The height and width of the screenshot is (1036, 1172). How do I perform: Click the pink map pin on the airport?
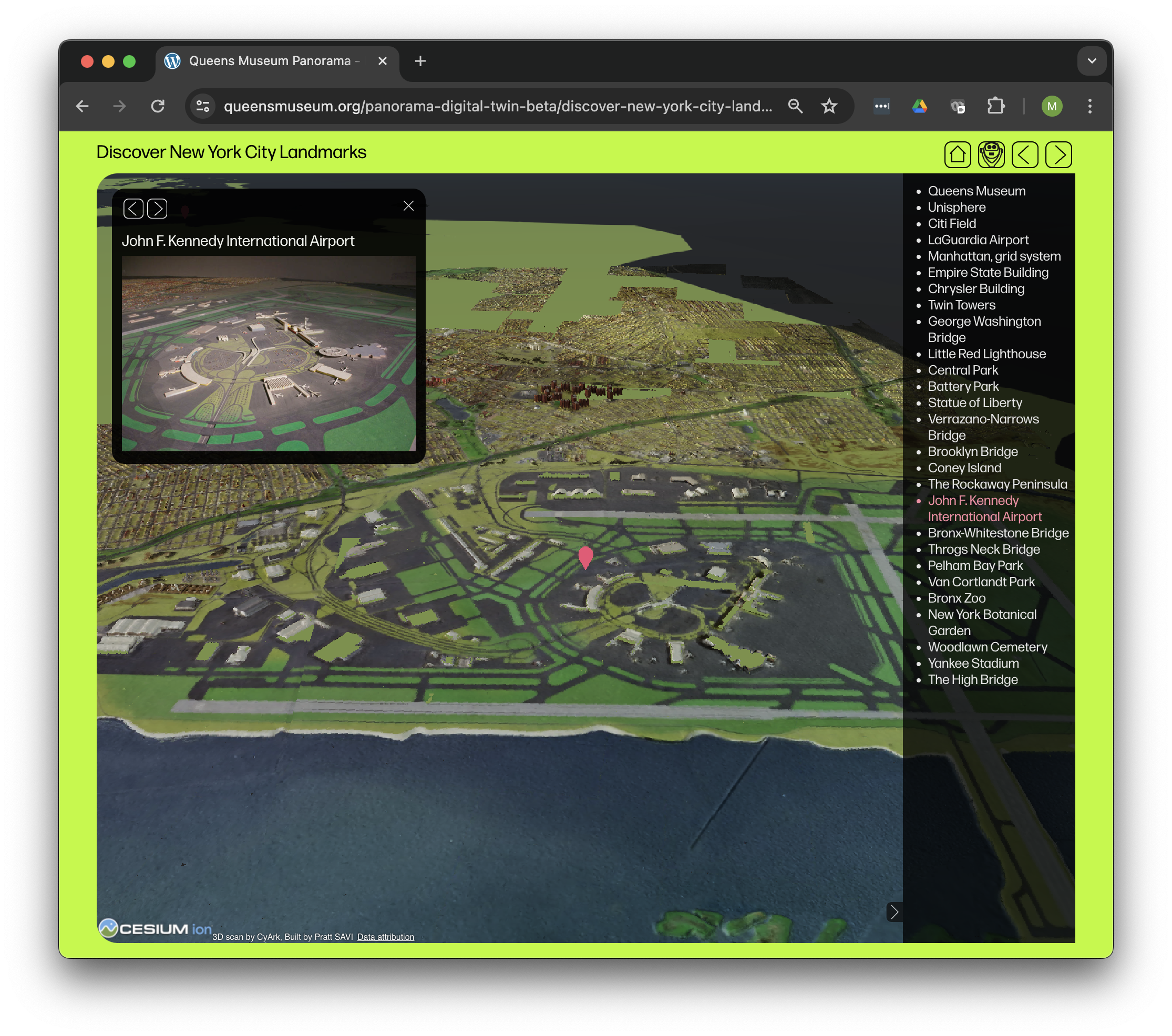[x=585, y=557]
